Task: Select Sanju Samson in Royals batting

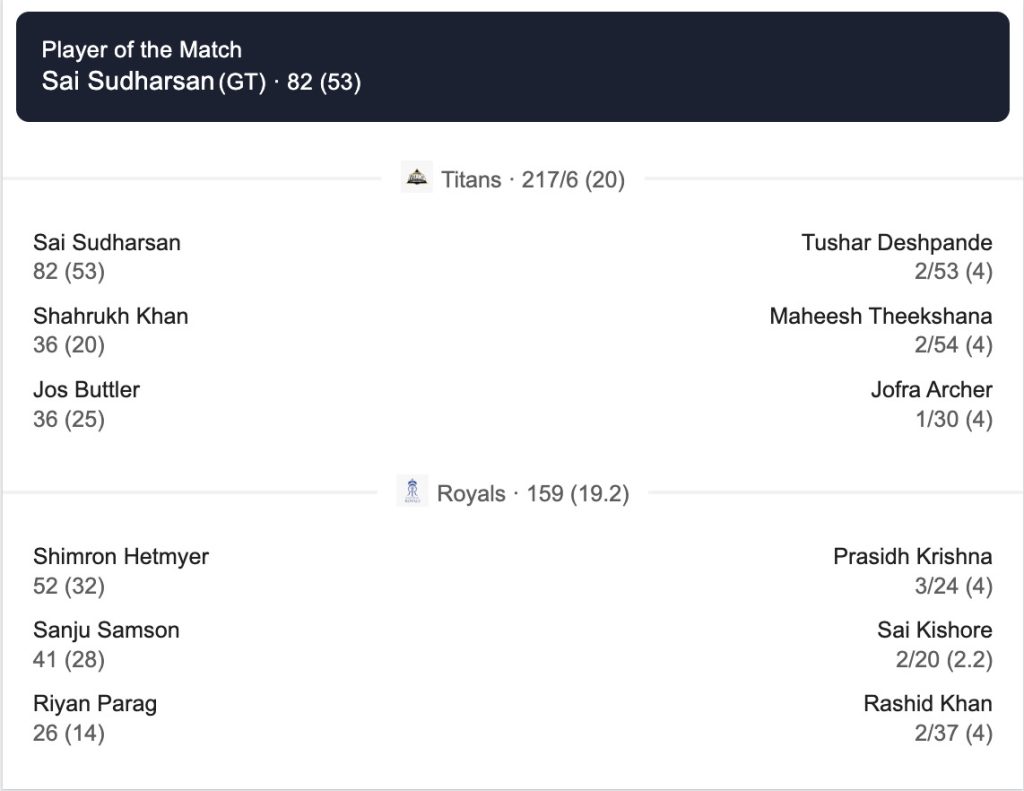Action: (x=106, y=630)
